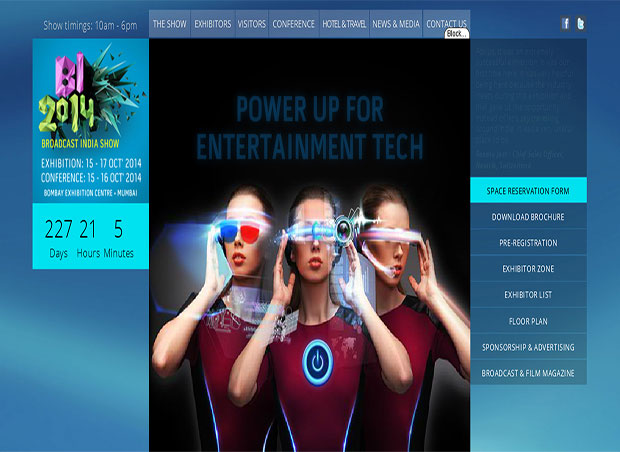Screen dimensions: 620x452
Task: Open the Visitors menu
Action: 252,24
